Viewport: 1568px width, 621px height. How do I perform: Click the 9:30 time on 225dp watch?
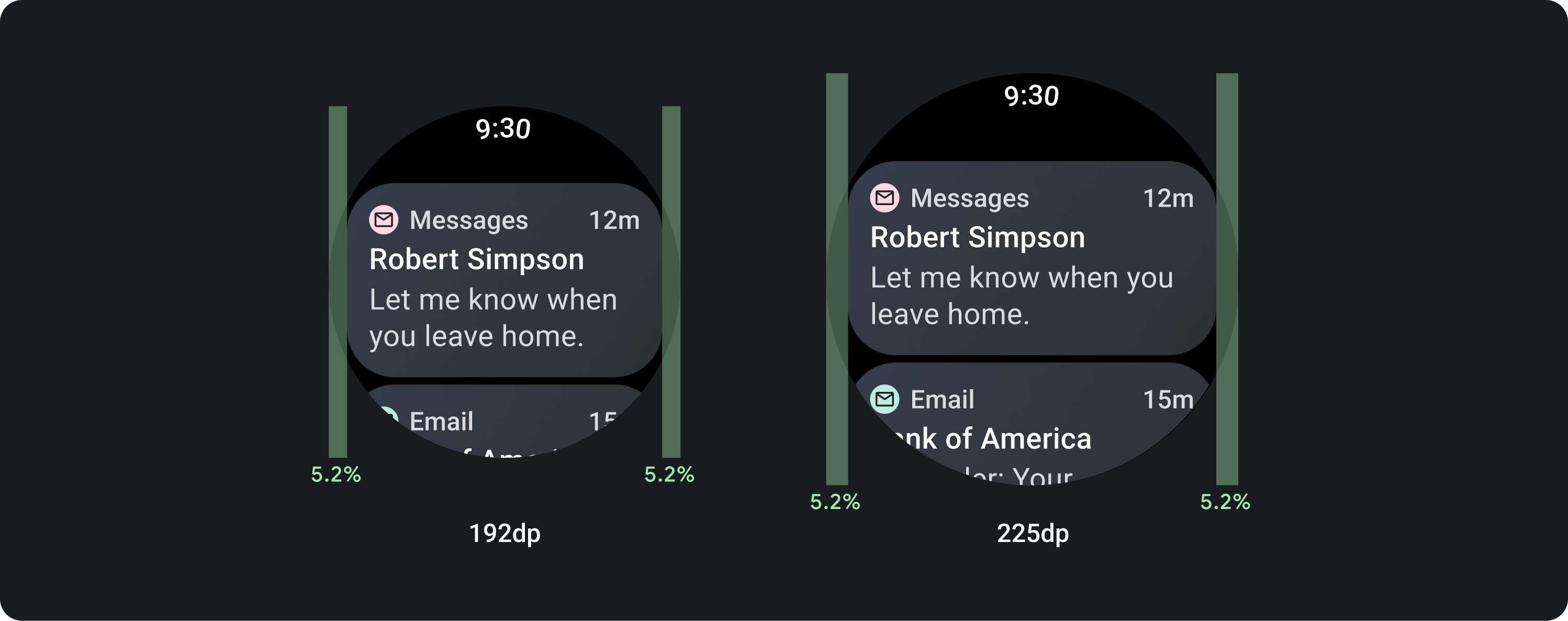1031,96
